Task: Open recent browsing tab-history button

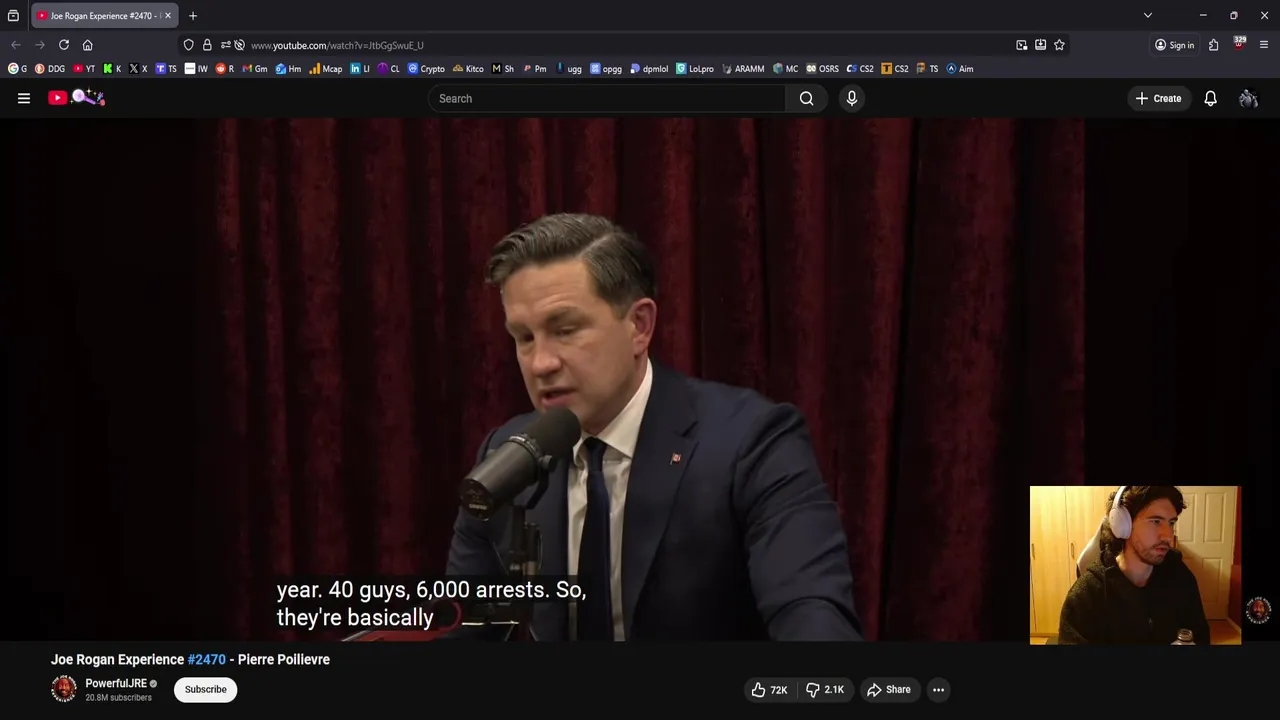Action: point(13,16)
